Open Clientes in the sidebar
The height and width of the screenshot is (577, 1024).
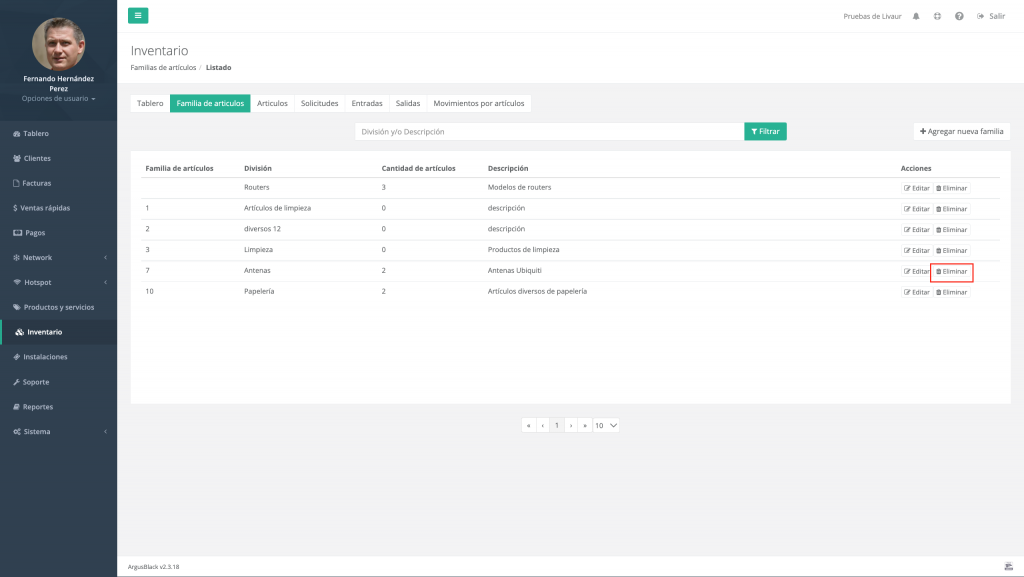(x=37, y=158)
